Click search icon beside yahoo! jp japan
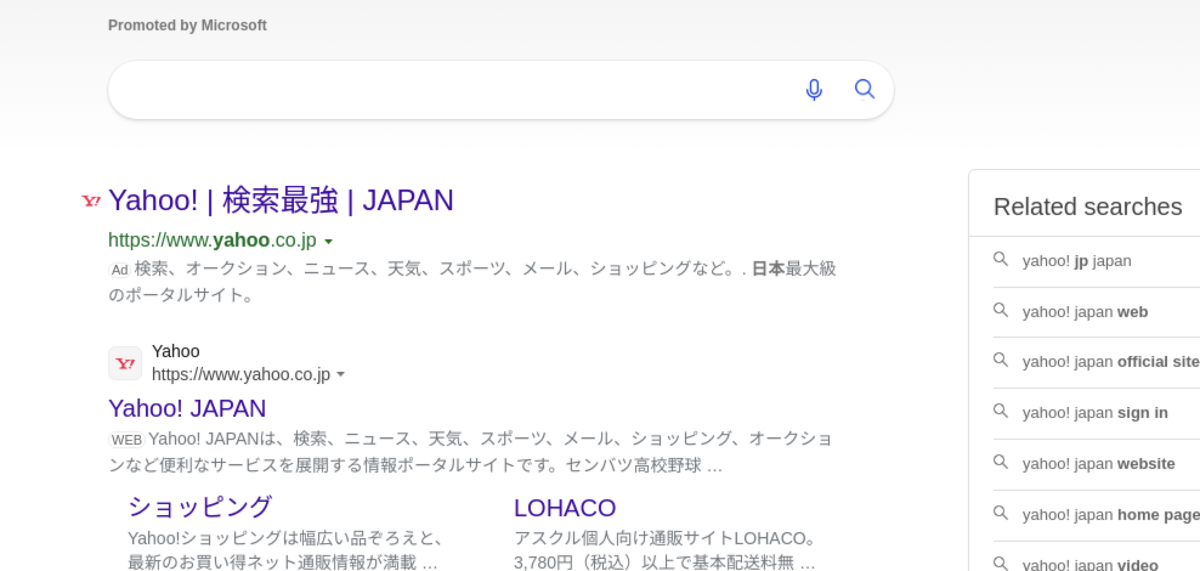This screenshot has width=1200, height=571. [1000, 259]
